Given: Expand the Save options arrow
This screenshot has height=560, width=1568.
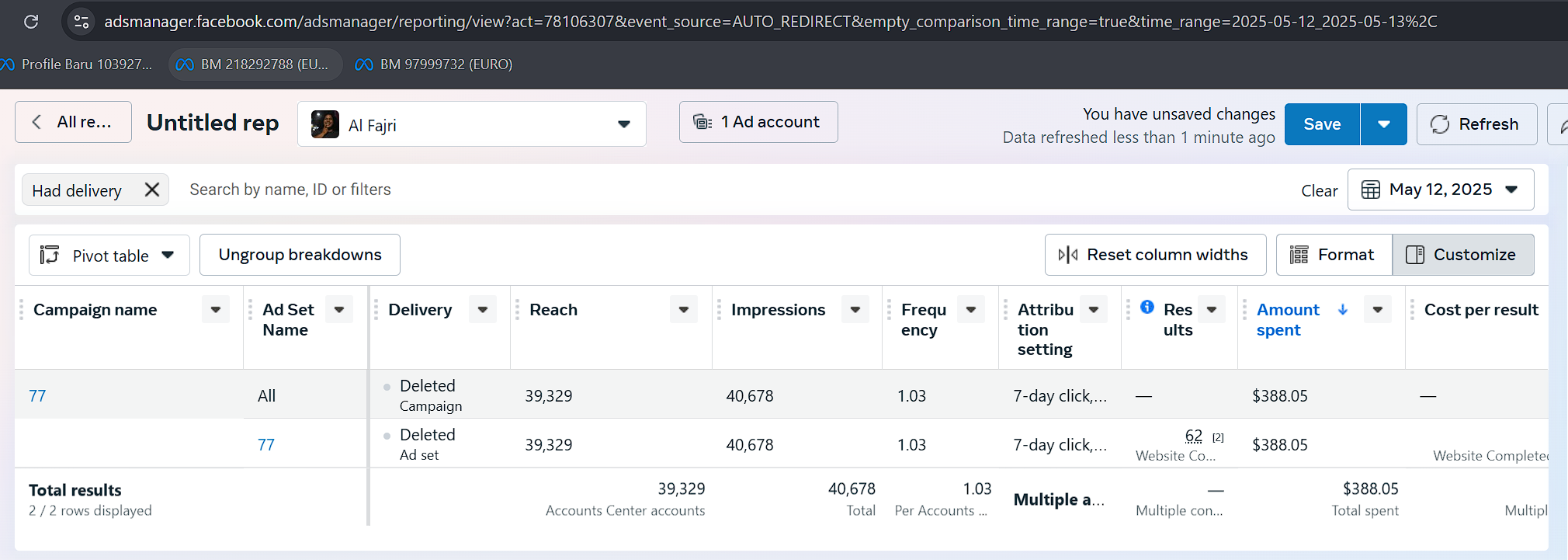Looking at the screenshot, I should [x=1383, y=124].
